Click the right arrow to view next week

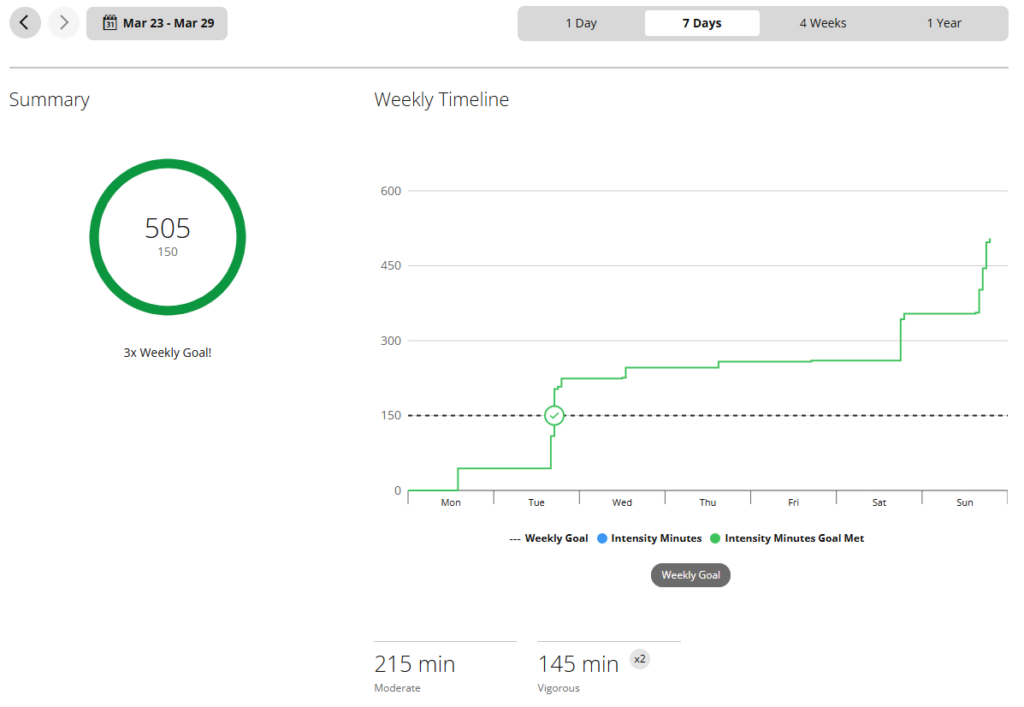pos(63,22)
